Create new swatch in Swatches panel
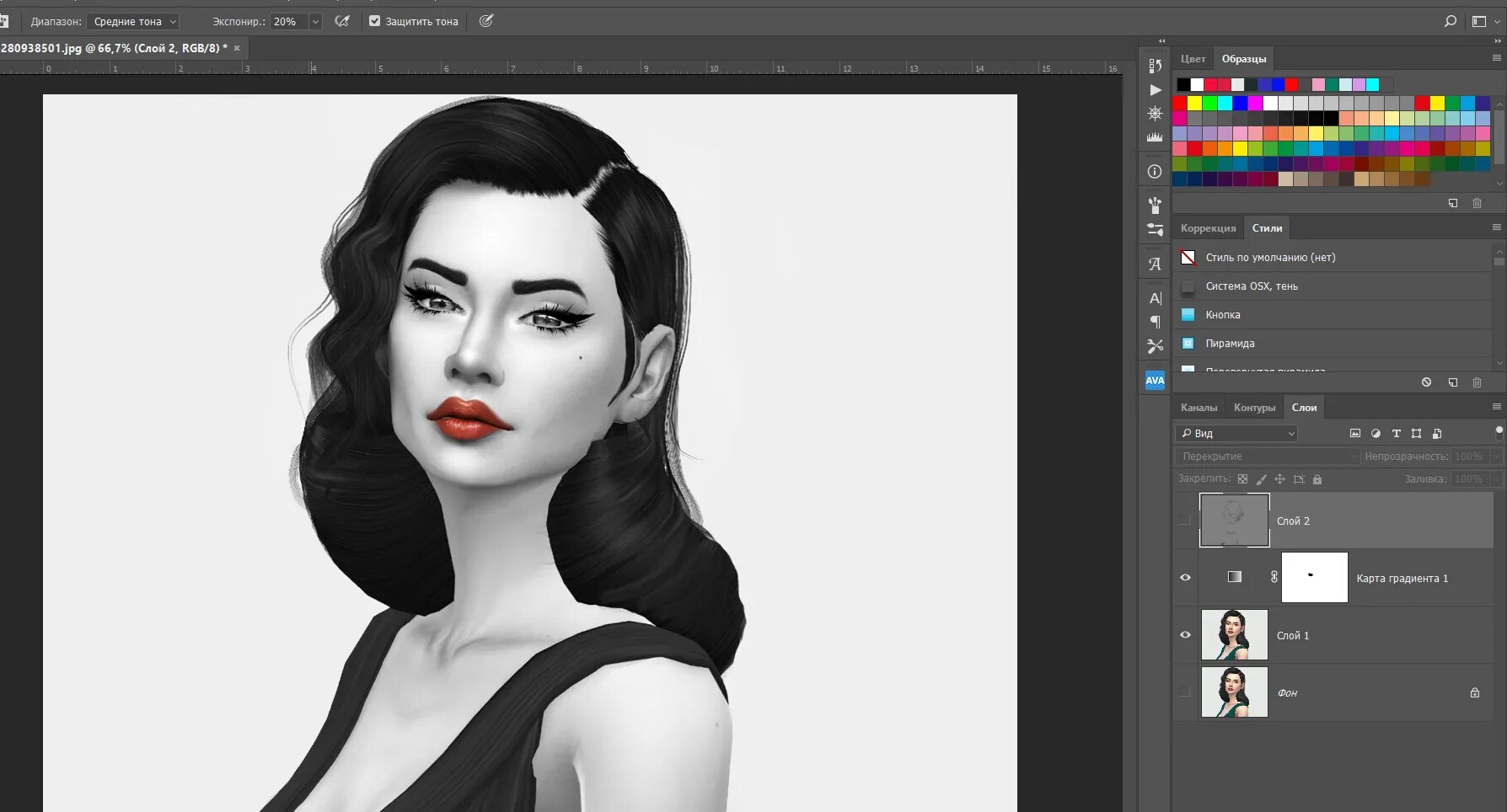 (x=1453, y=203)
